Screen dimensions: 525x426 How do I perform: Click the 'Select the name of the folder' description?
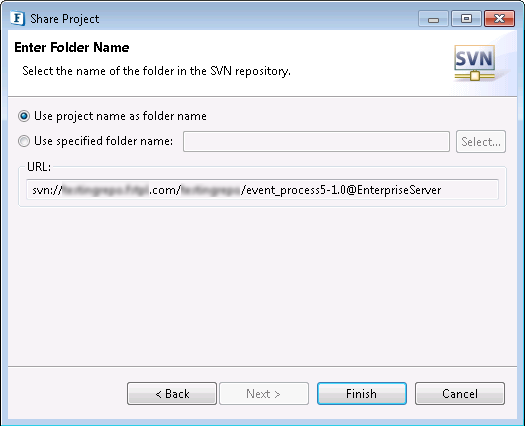pyautogui.click(x=156, y=71)
